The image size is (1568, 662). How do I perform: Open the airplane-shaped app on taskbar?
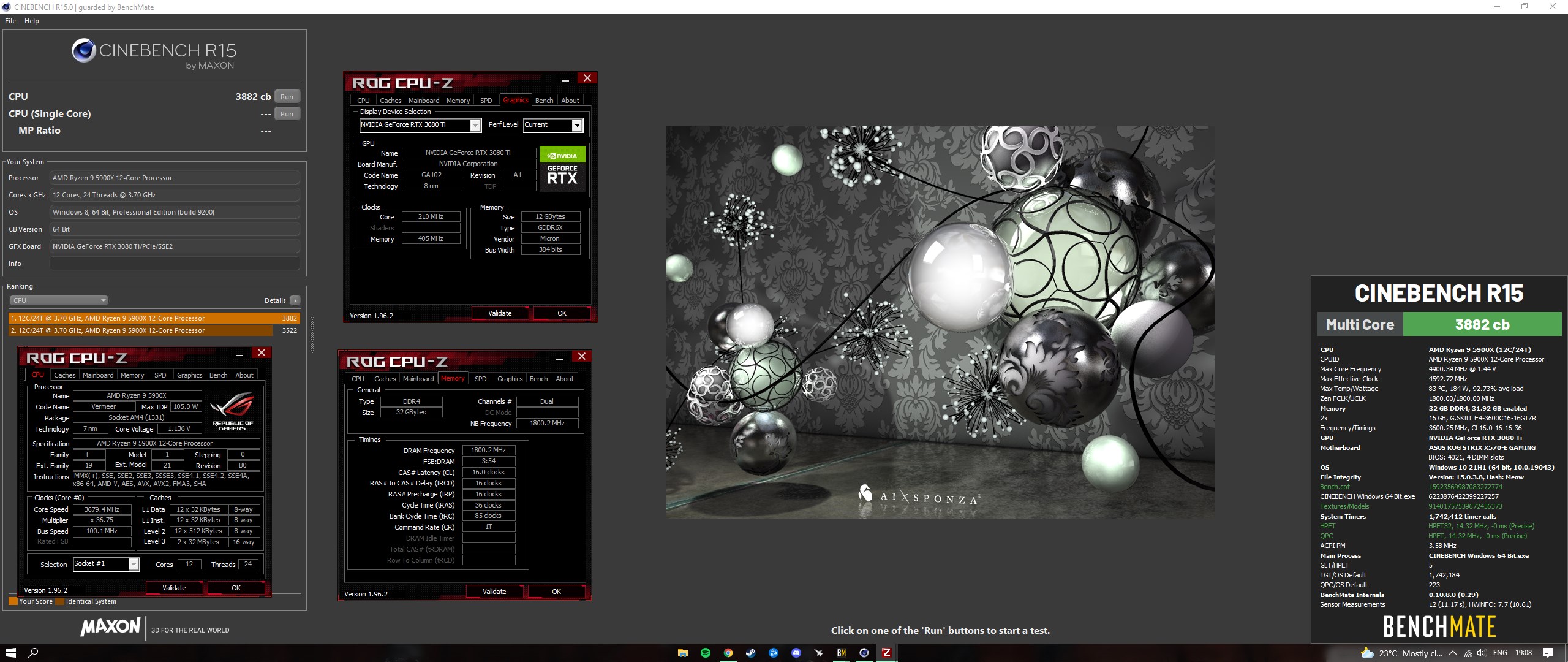818,653
